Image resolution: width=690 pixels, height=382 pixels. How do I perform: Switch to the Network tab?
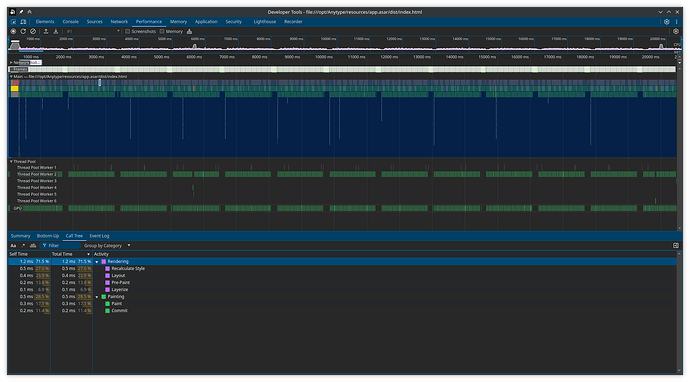click(119, 22)
